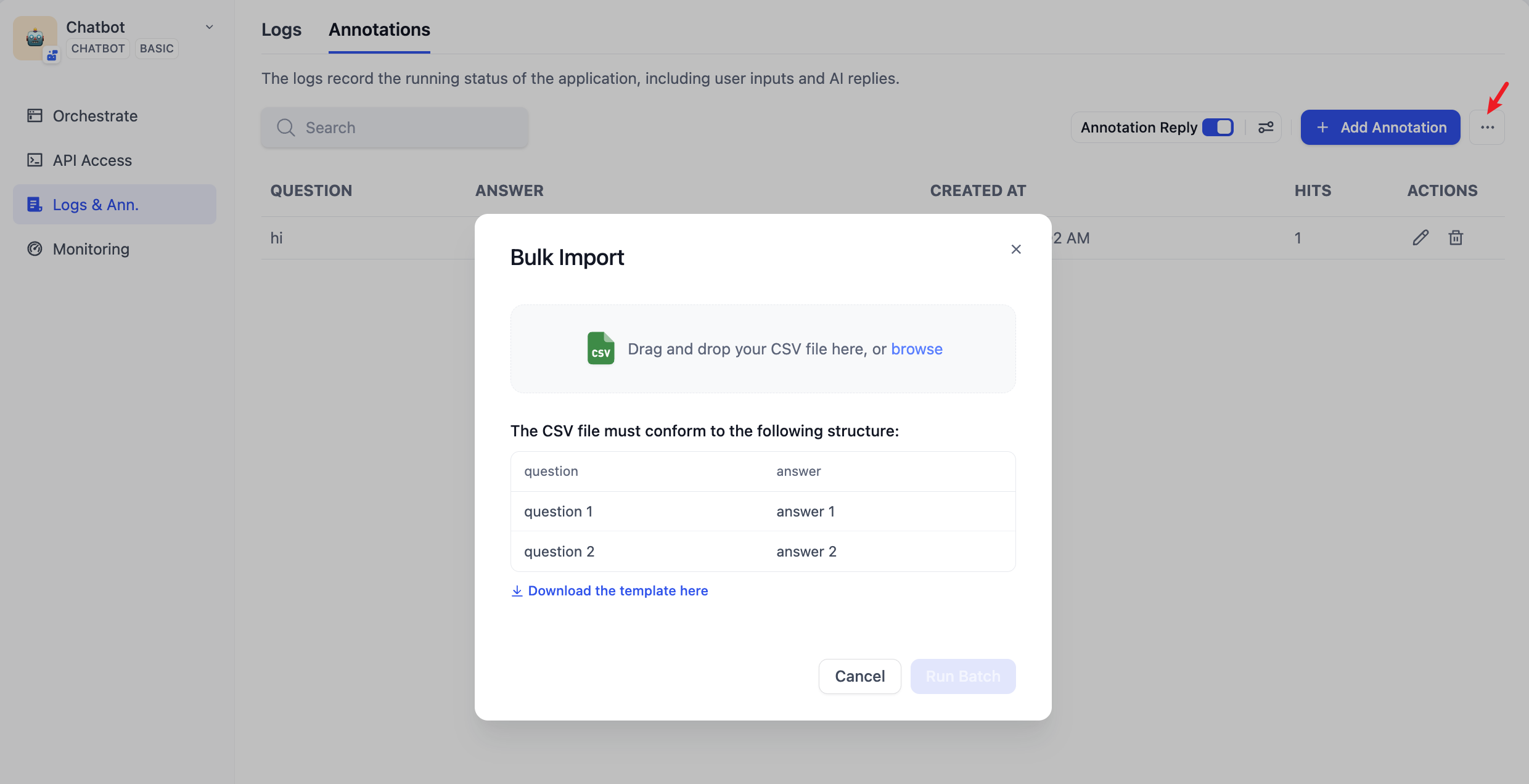Open Orchestrate in the sidebar

[x=95, y=116]
